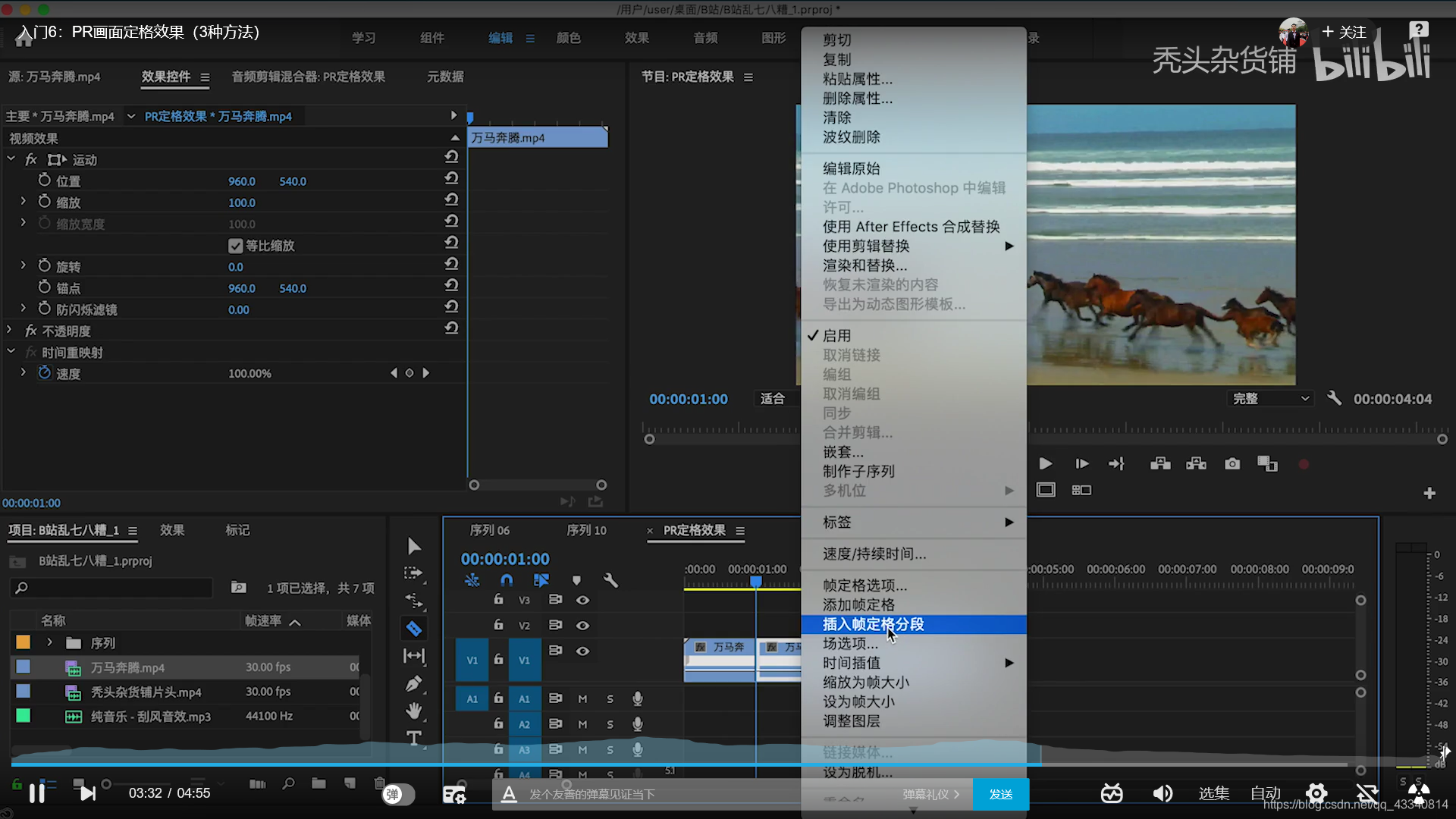Select the Track Select Forward tool
Image resolution: width=1456 pixels, height=819 pixels.
coord(413,573)
